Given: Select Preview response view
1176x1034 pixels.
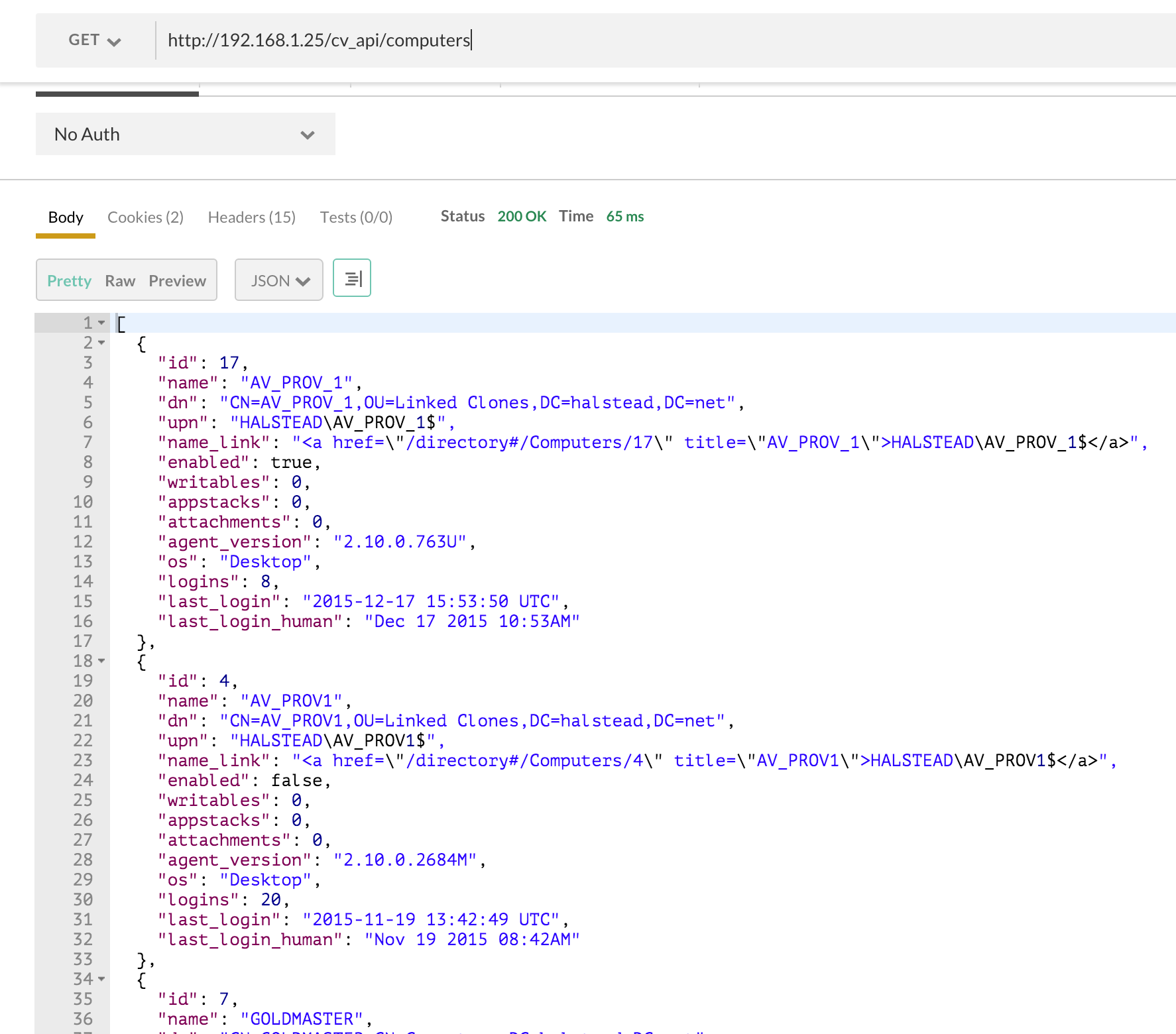Looking at the screenshot, I should click(x=177, y=281).
